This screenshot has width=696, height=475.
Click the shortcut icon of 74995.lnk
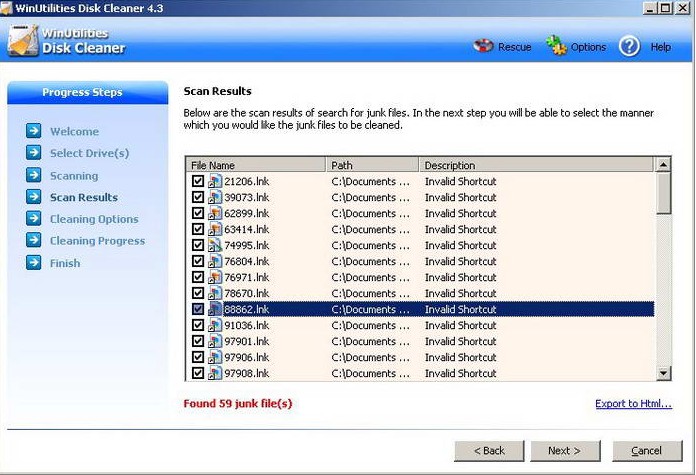pos(215,245)
